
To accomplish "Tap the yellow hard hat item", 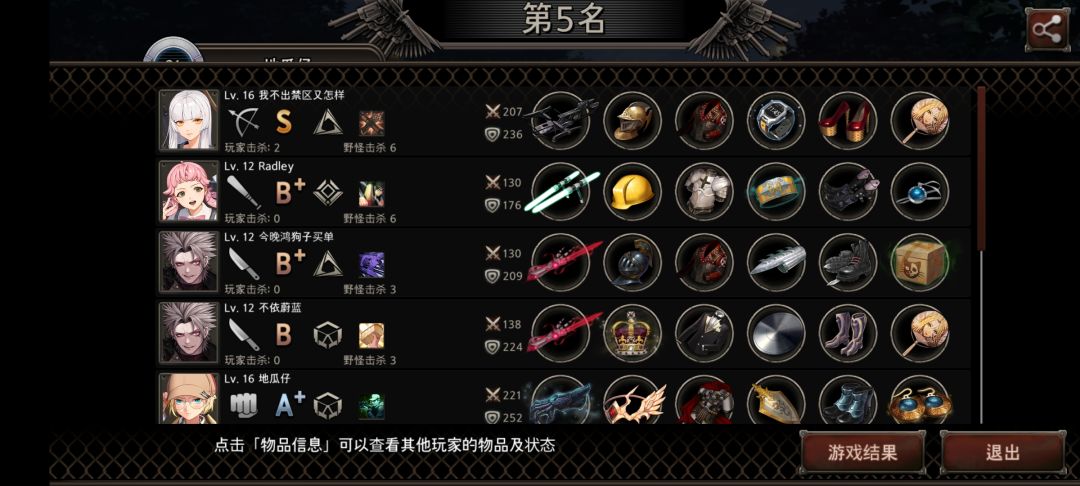I will click(632, 191).
